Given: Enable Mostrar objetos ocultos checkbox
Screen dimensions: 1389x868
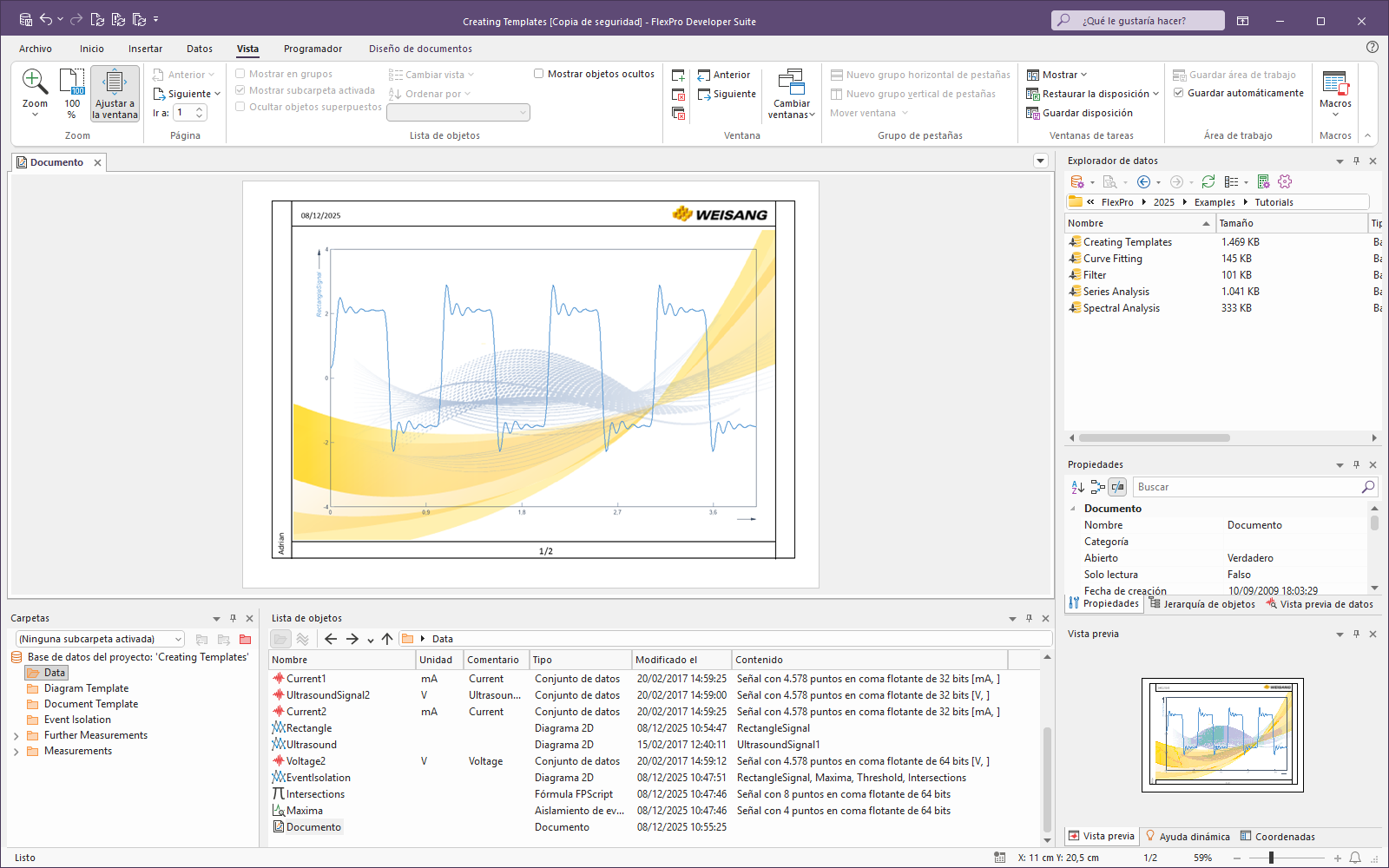Looking at the screenshot, I should point(538,74).
